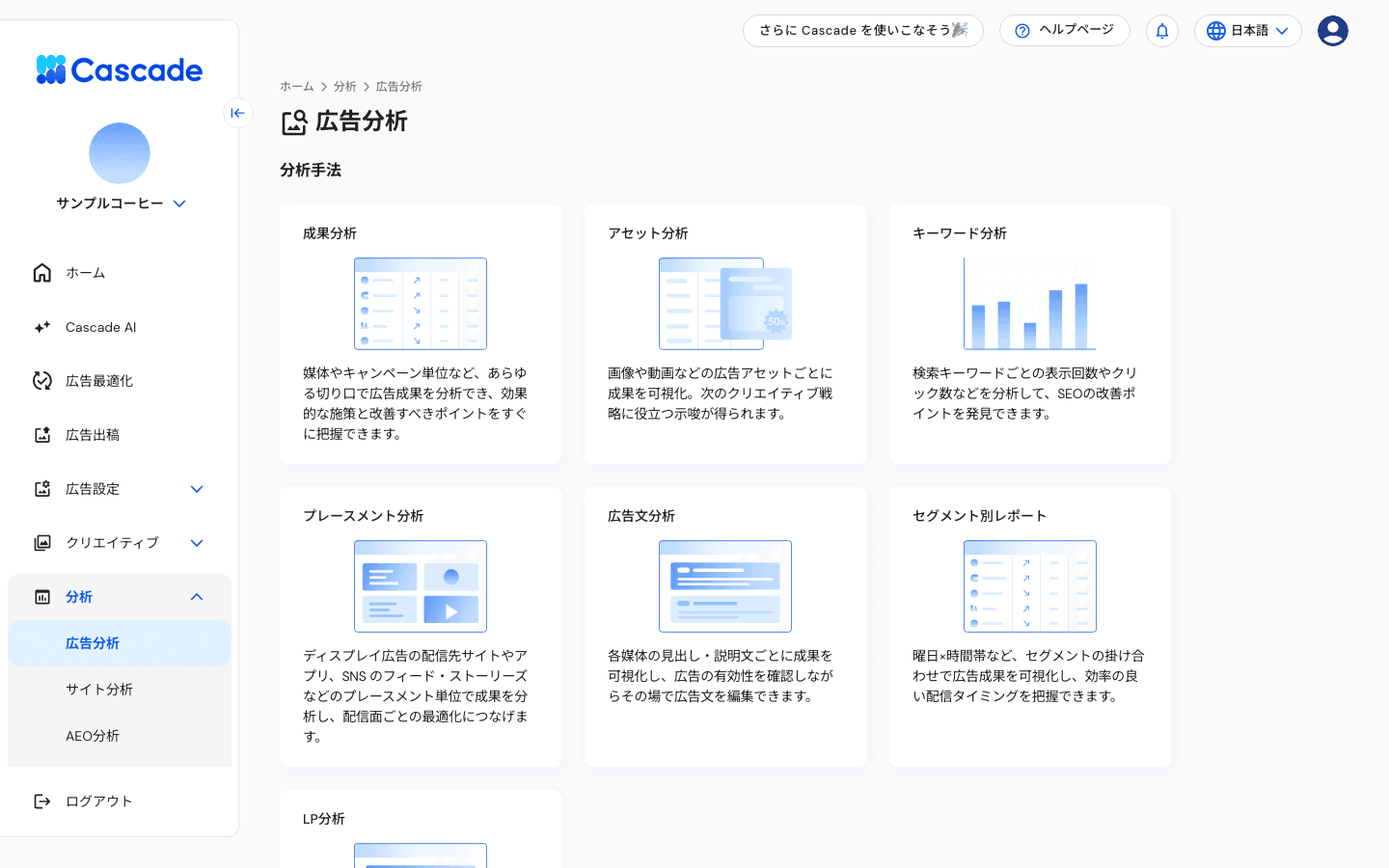Open 広告出稿 menu item
Screen dimensions: 1389x868
tap(120, 435)
